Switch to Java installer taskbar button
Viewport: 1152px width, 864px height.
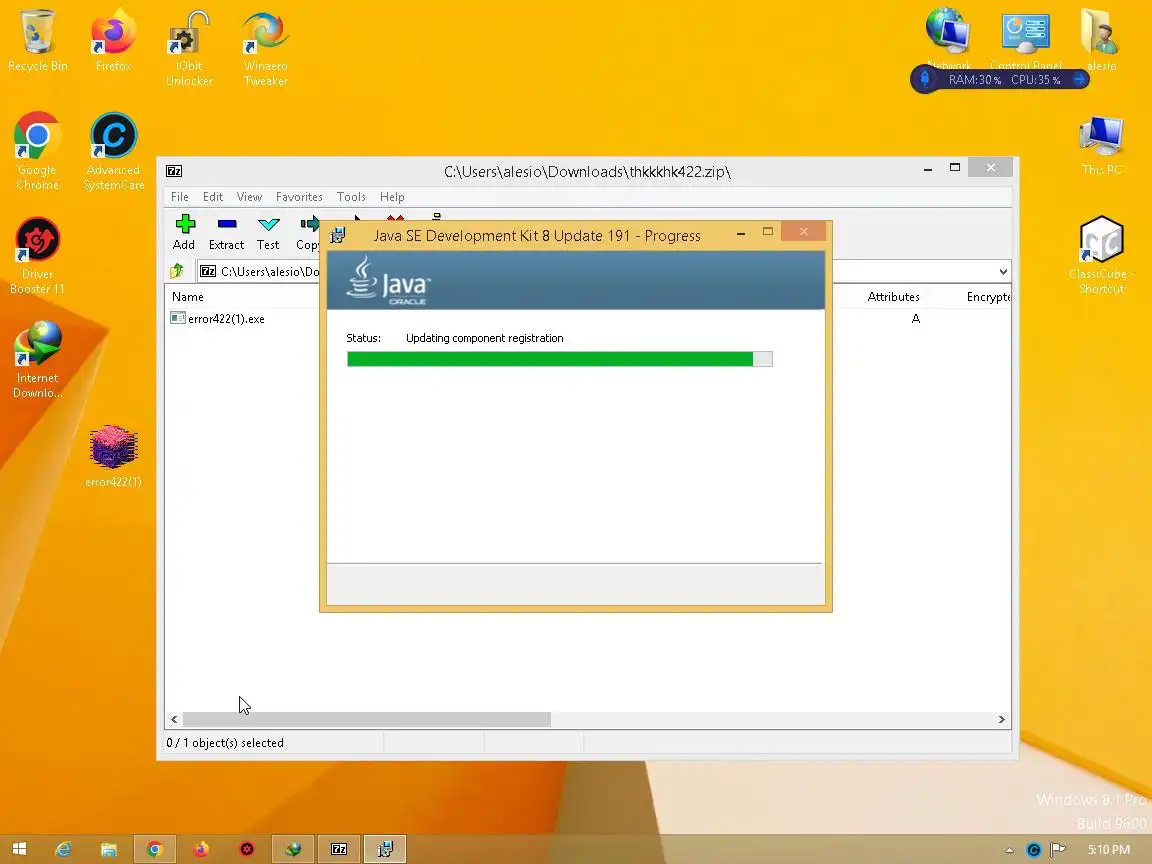(385, 849)
